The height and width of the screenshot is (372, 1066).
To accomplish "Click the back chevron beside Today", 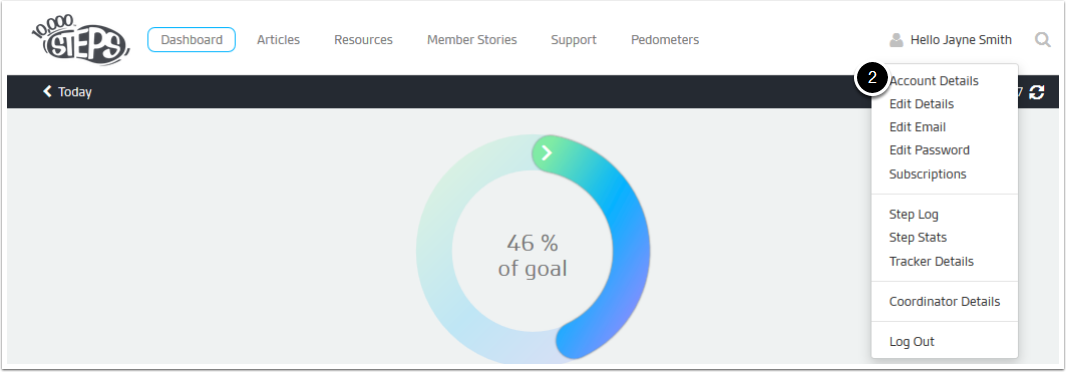I will 47,91.
